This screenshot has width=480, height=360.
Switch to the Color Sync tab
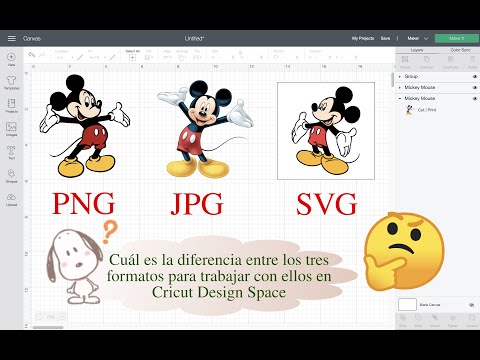click(460, 50)
